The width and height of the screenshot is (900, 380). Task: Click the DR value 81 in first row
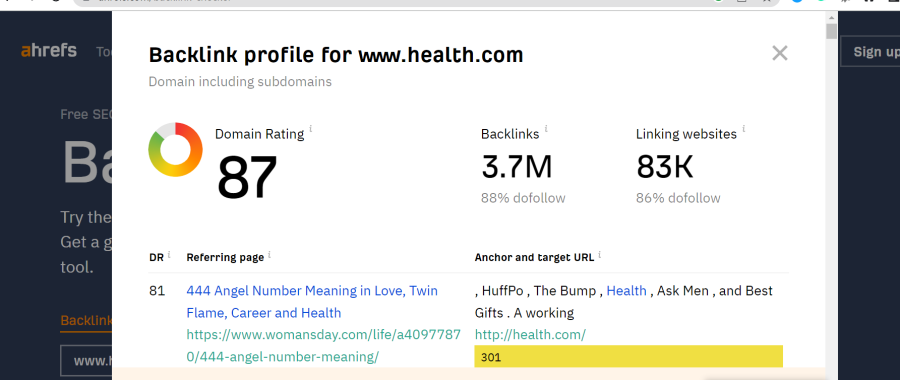click(157, 291)
